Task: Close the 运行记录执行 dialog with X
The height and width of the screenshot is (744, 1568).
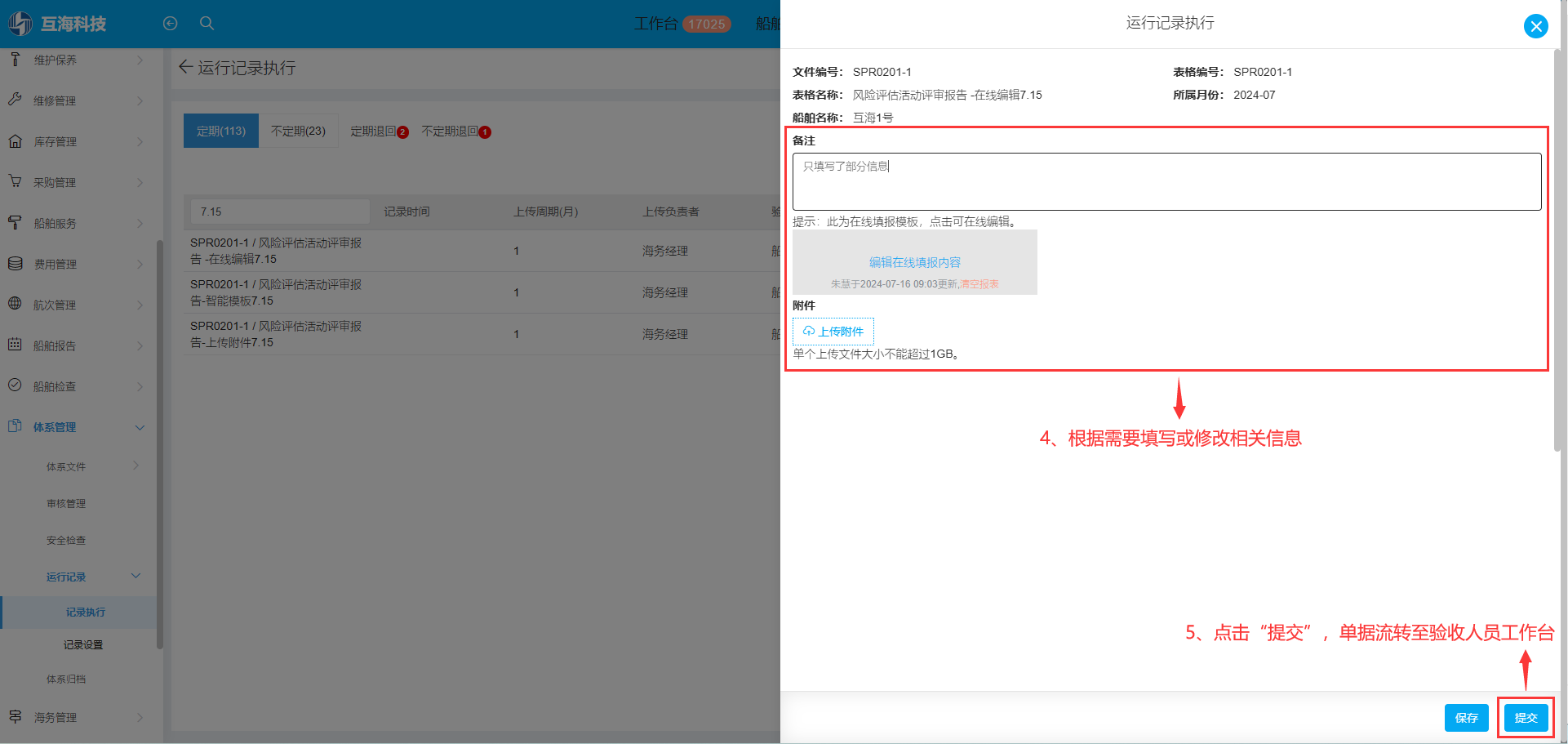Action: click(1535, 26)
